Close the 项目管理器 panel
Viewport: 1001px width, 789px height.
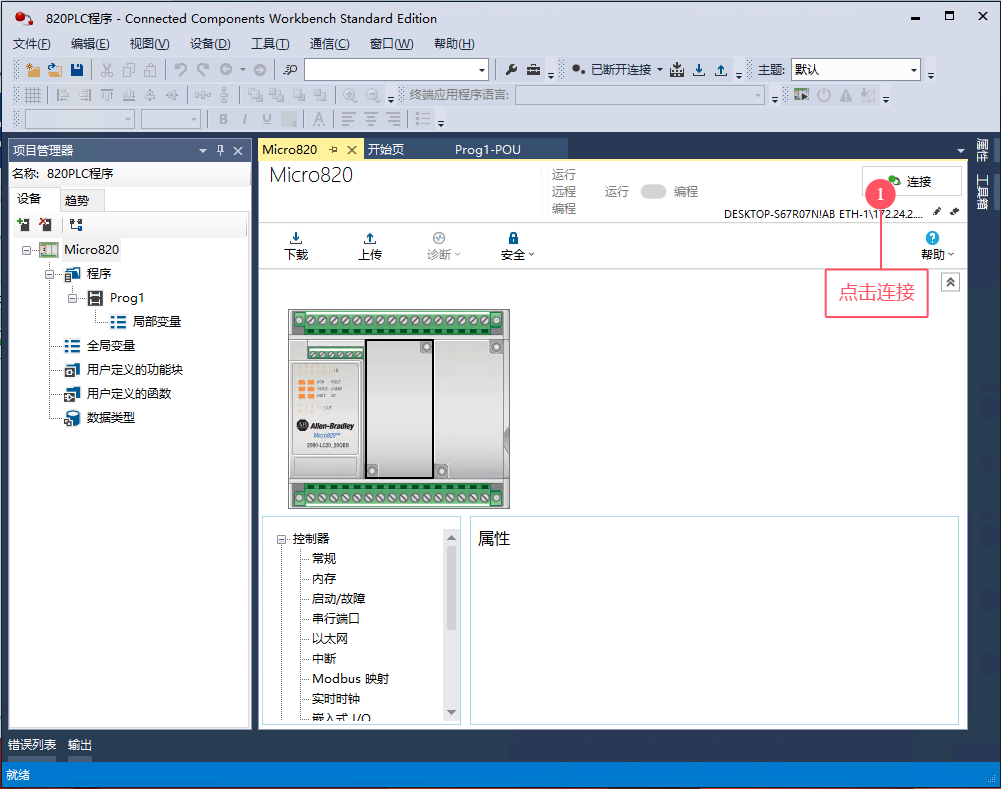click(x=238, y=151)
